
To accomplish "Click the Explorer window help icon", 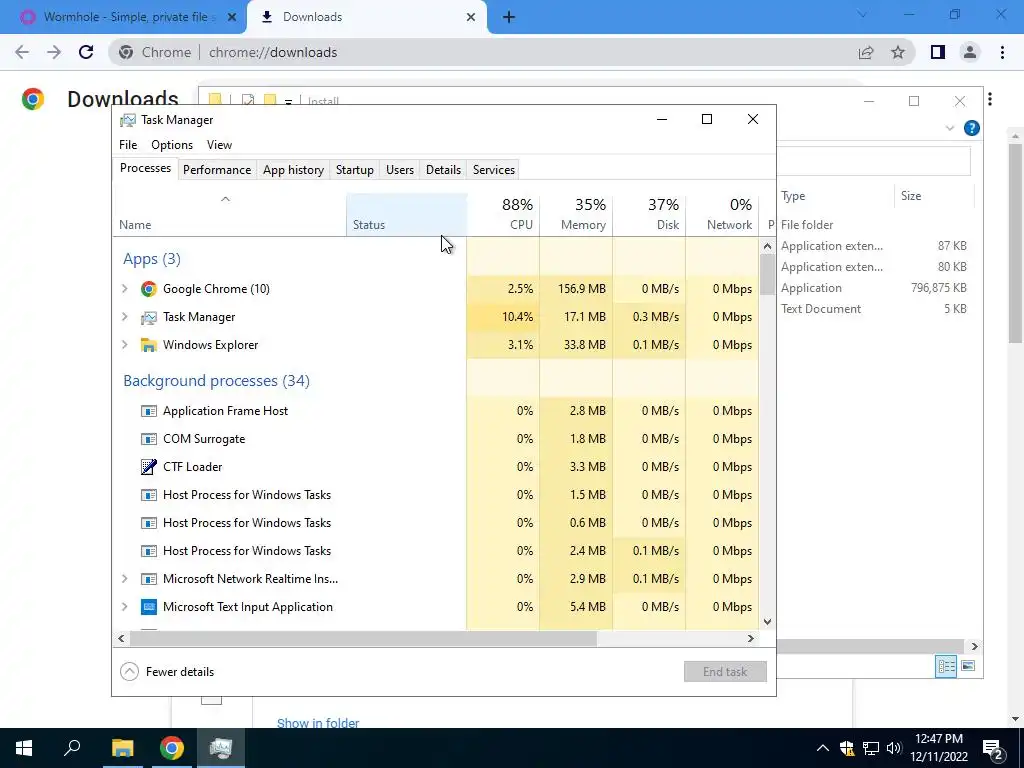I will click(972, 128).
